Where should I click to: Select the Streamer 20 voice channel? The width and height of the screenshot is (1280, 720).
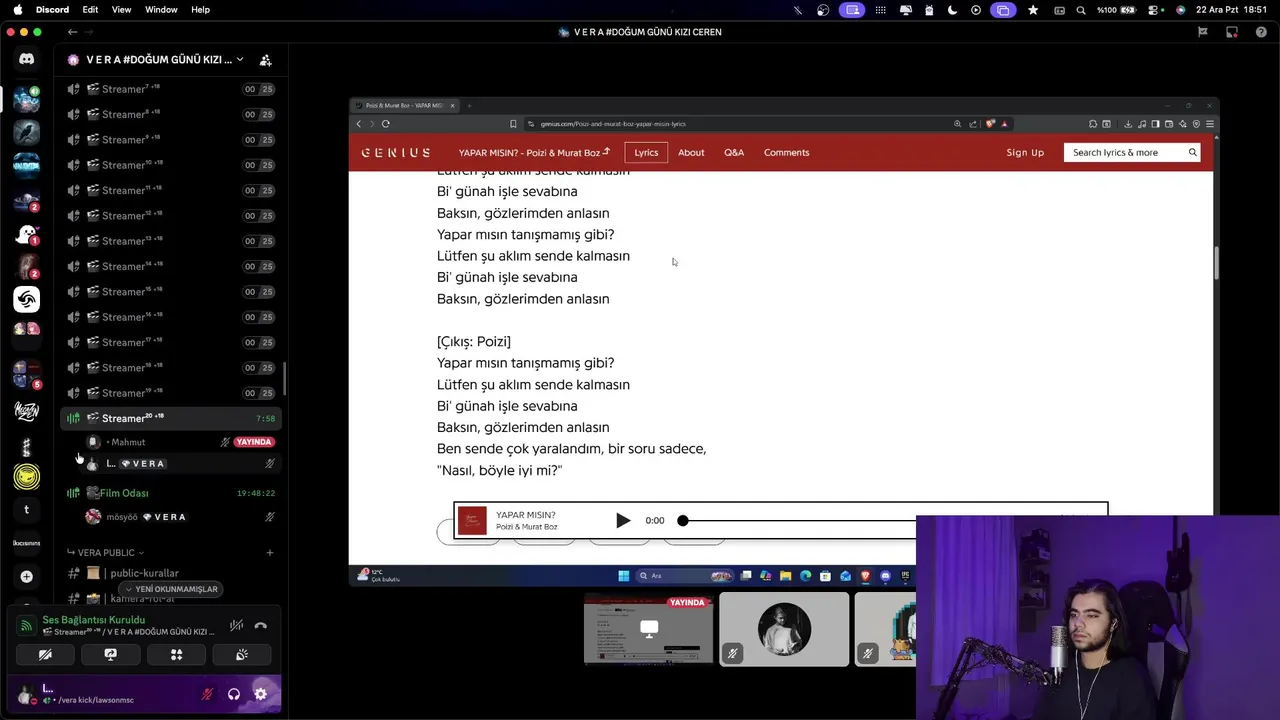pyautogui.click(x=170, y=418)
